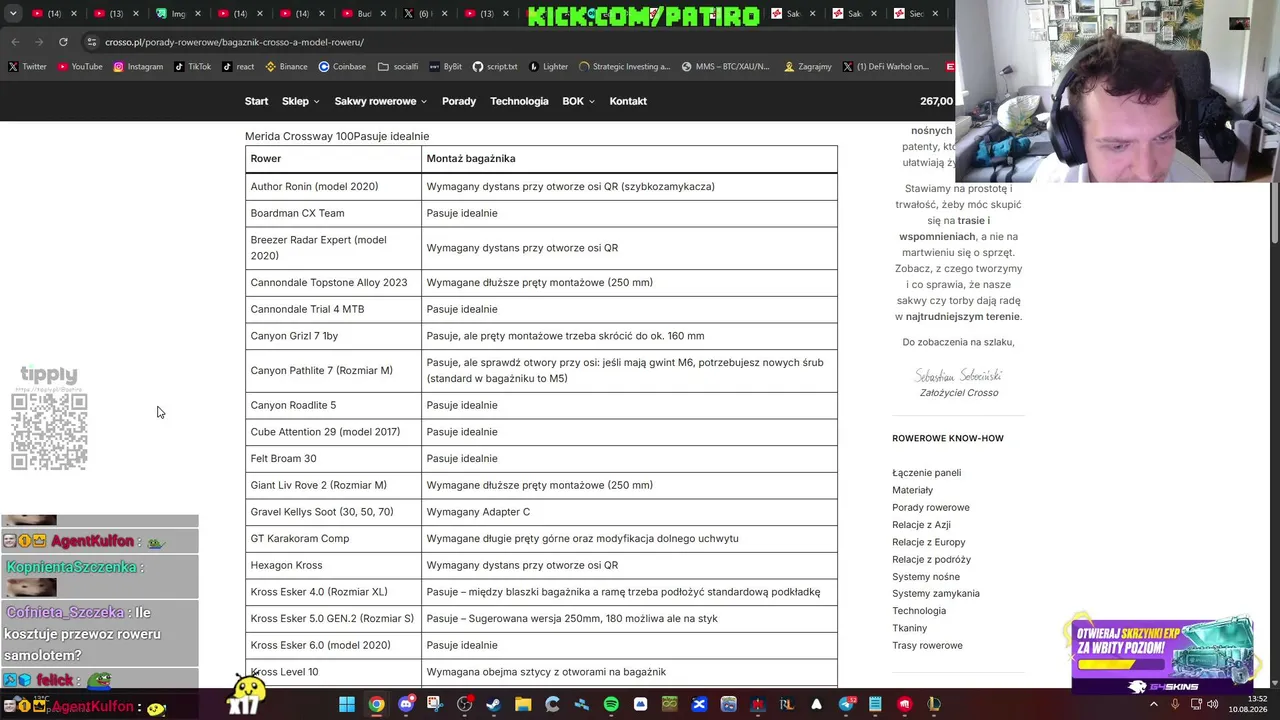
Task: Open the volume control in system tray
Action: click(1213, 705)
